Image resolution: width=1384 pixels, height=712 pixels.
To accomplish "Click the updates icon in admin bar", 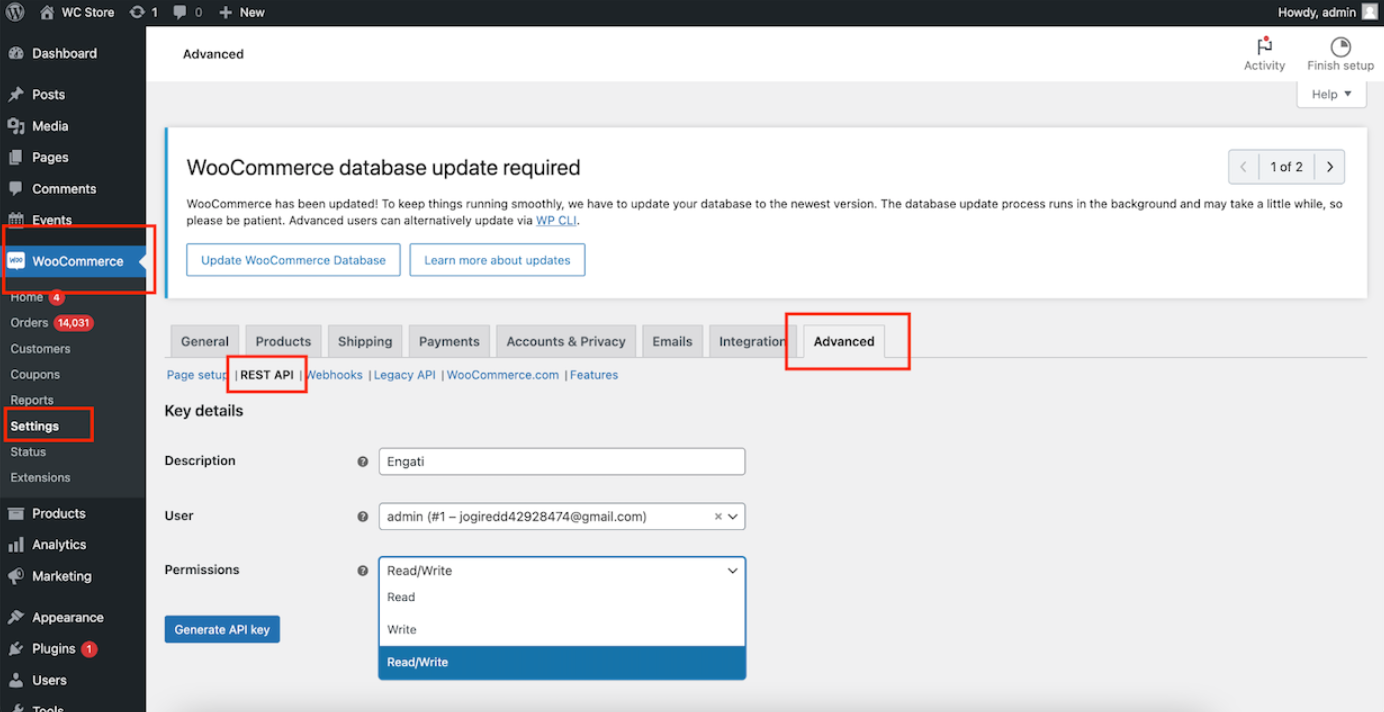I will [137, 13].
